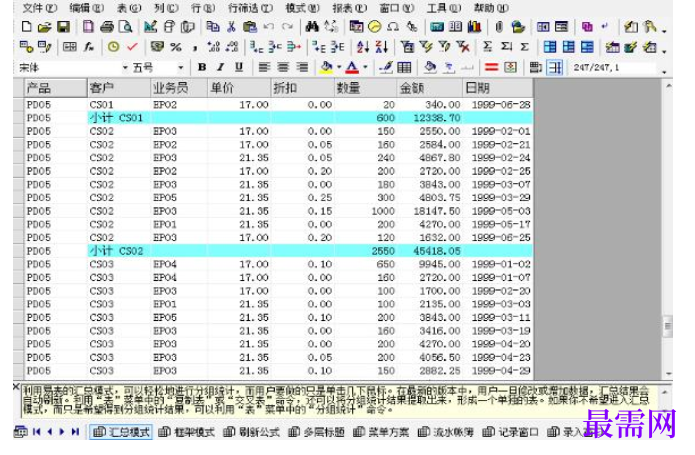695x455 pixels.
Task: Open the 行筛选 menu
Action: (250, 8)
